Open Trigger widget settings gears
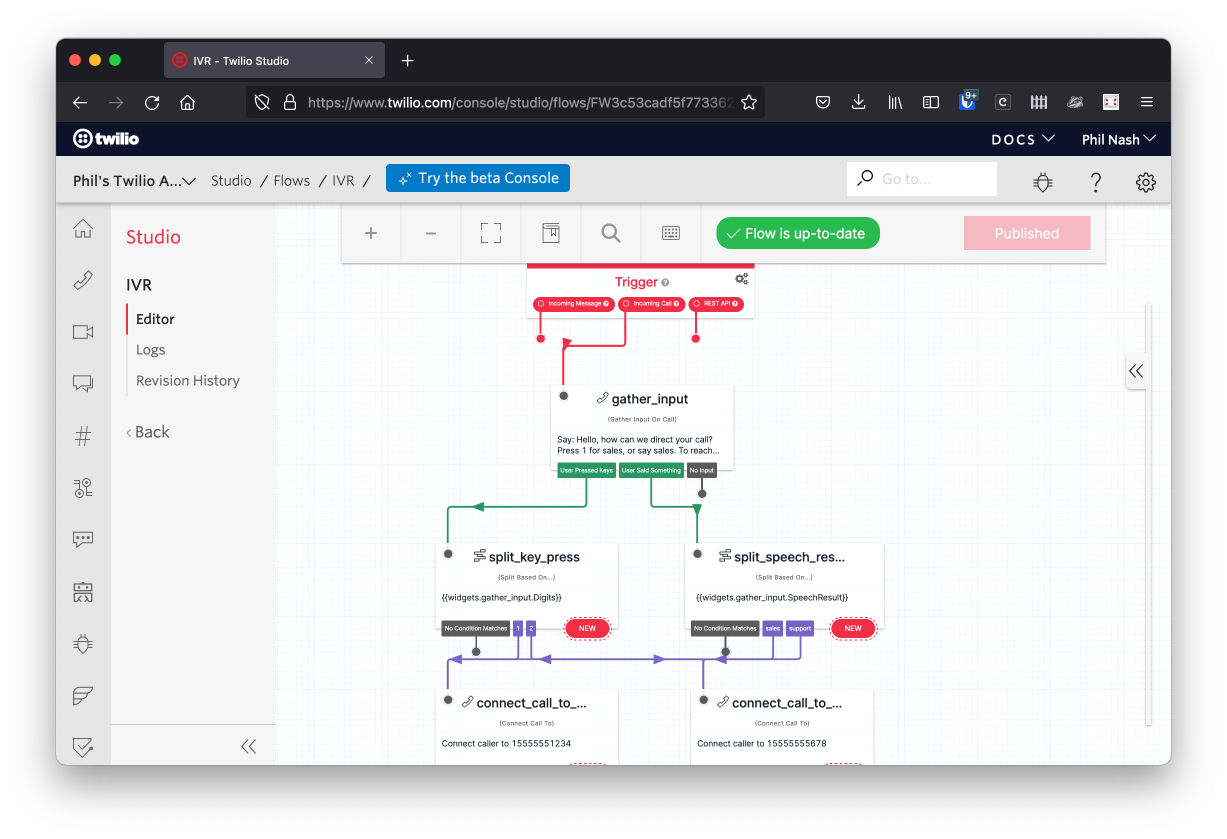Screen dimensions: 1227x839 (742, 279)
